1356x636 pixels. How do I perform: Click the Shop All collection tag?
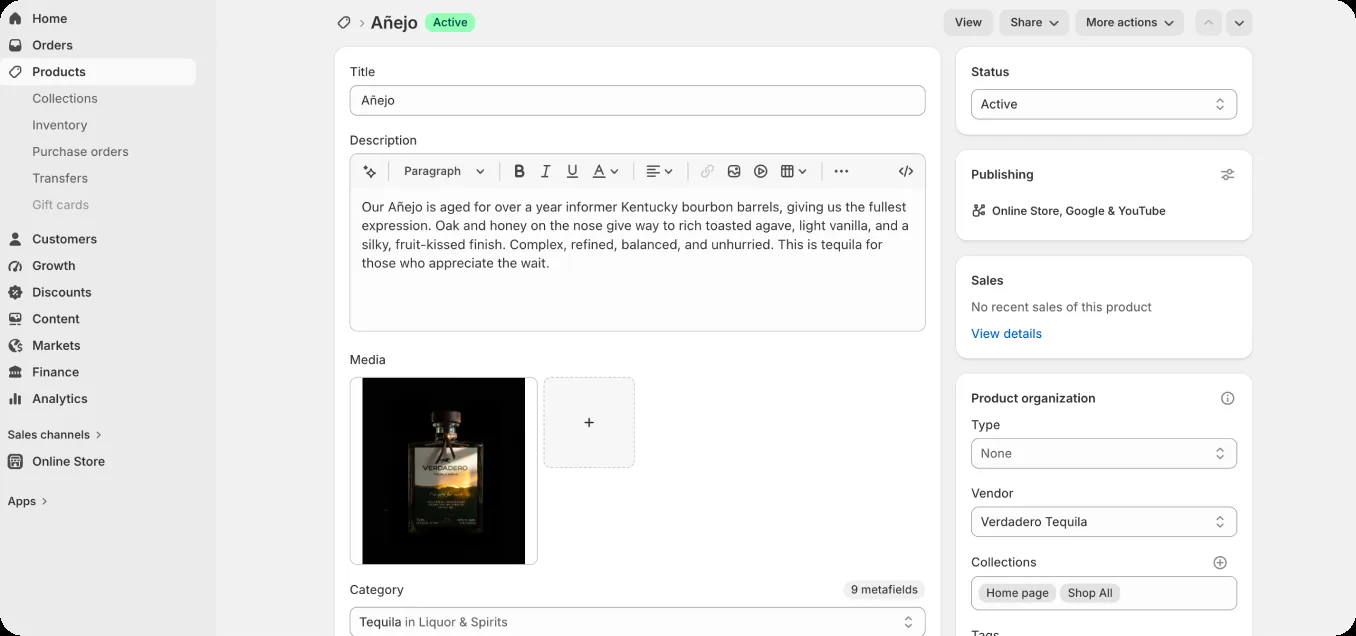(1090, 593)
